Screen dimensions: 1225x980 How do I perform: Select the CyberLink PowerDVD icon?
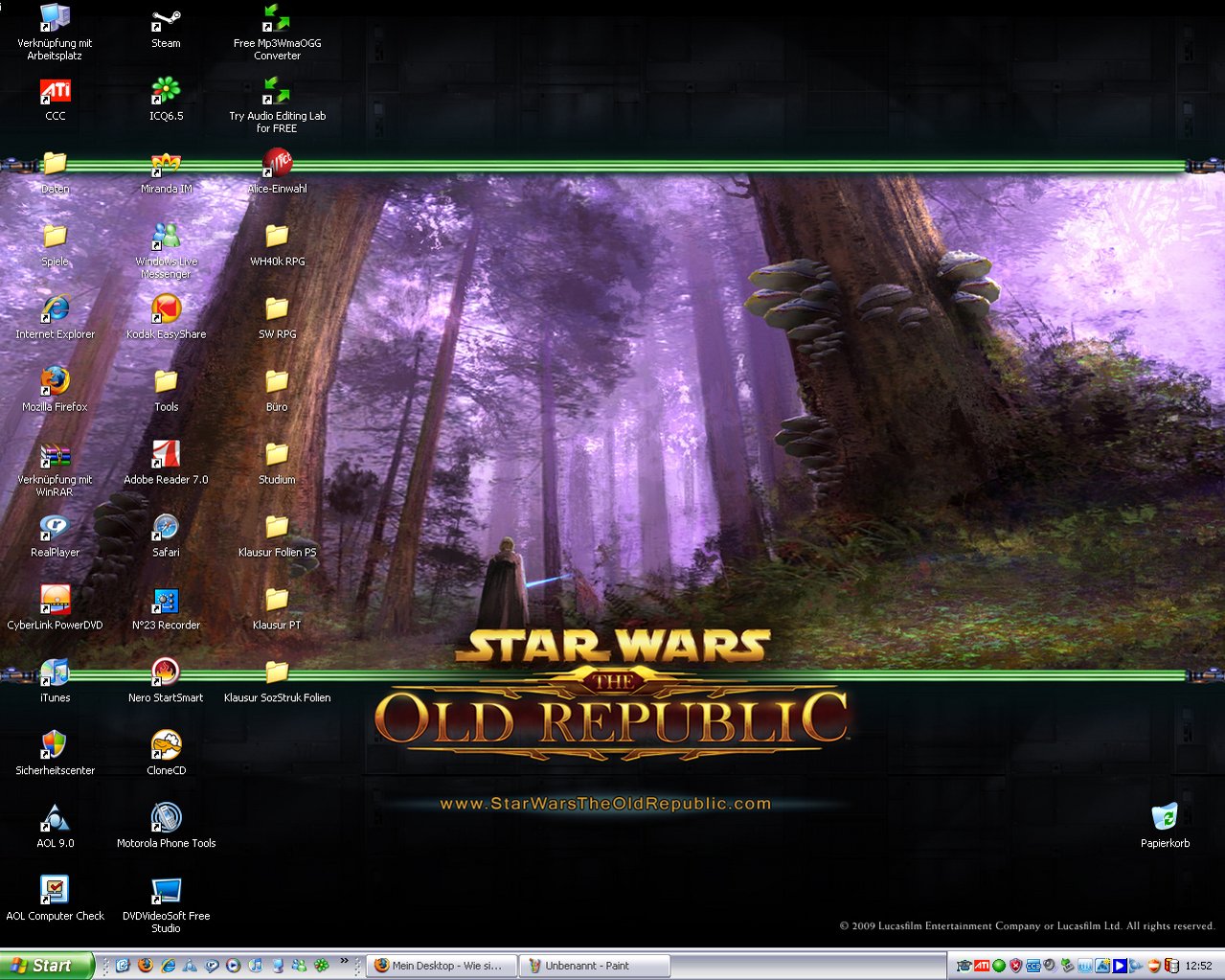tap(55, 601)
